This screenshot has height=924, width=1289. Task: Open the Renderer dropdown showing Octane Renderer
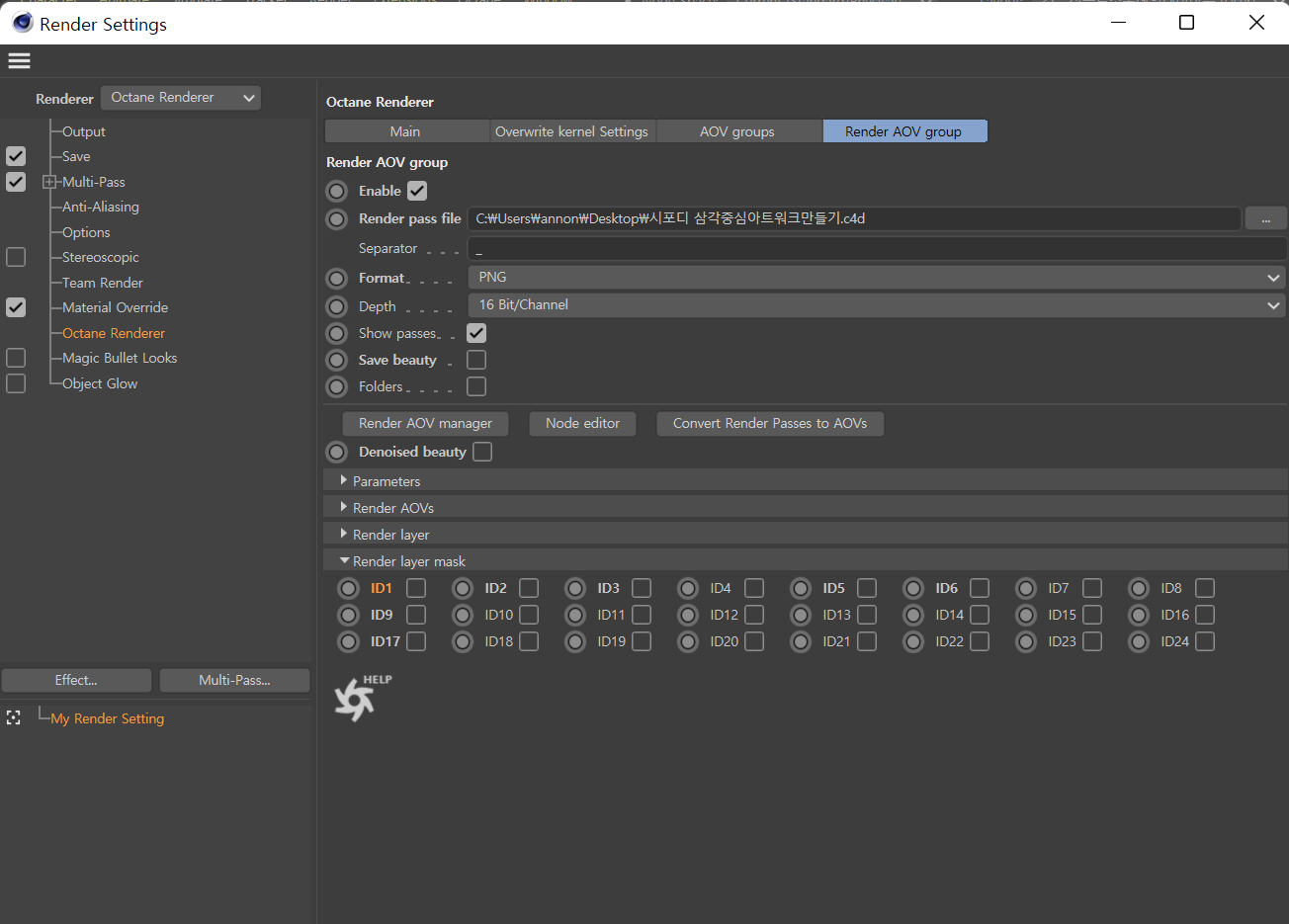pyautogui.click(x=181, y=98)
